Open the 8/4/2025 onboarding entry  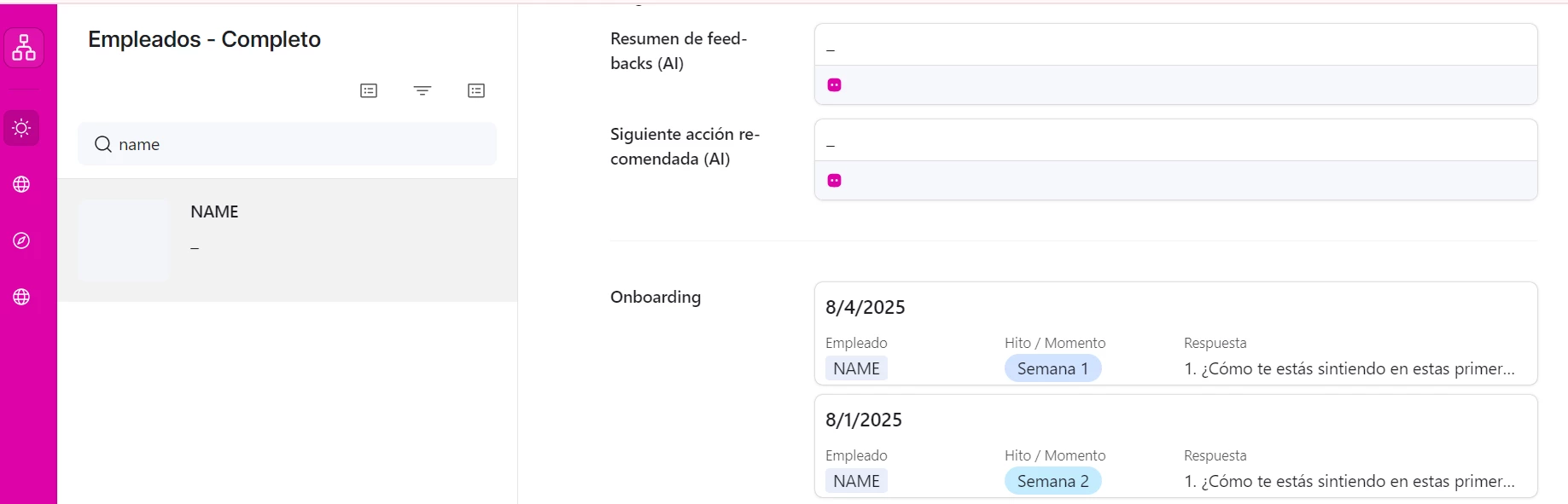click(x=1176, y=333)
